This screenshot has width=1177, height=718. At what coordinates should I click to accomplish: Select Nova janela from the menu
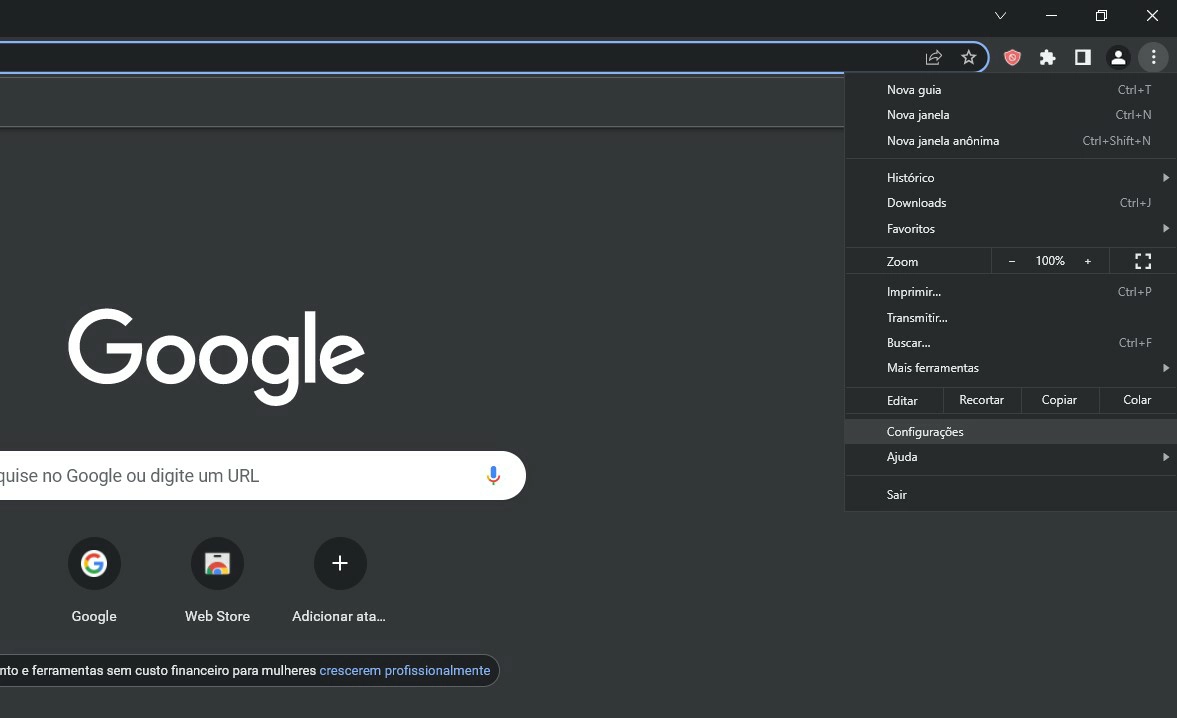tap(1010, 115)
